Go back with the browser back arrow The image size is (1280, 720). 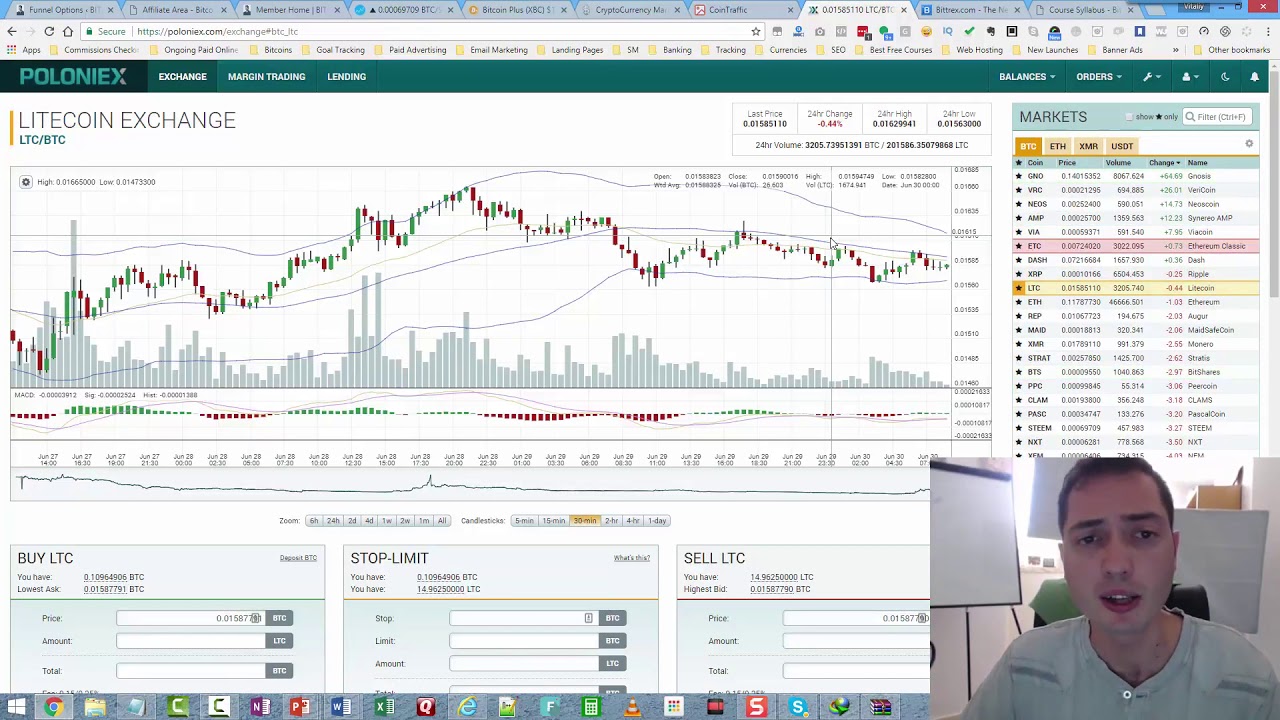click(11, 31)
